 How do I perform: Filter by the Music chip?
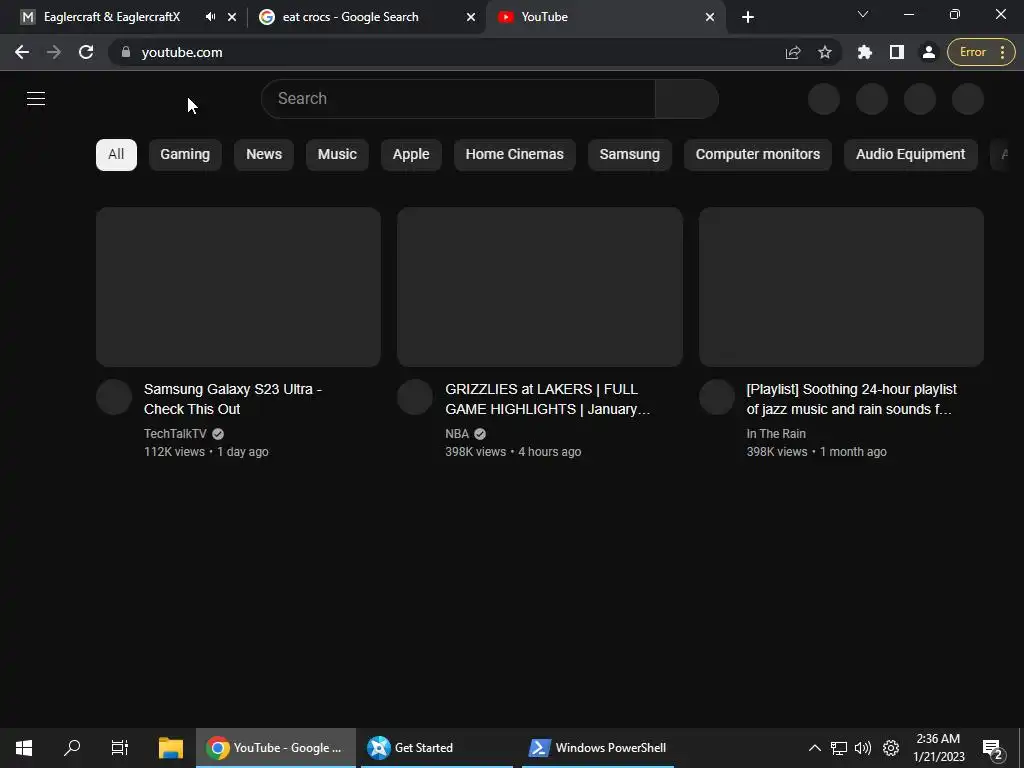tap(337, 155)
